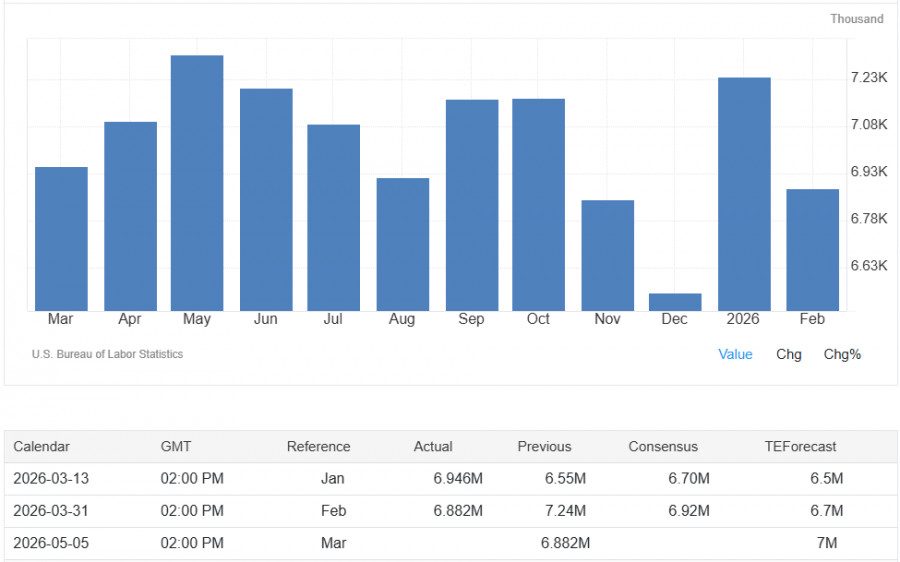Click the 6.882M previous value for Mar
The width and height of the screenshot is (900, 562).
565,543
